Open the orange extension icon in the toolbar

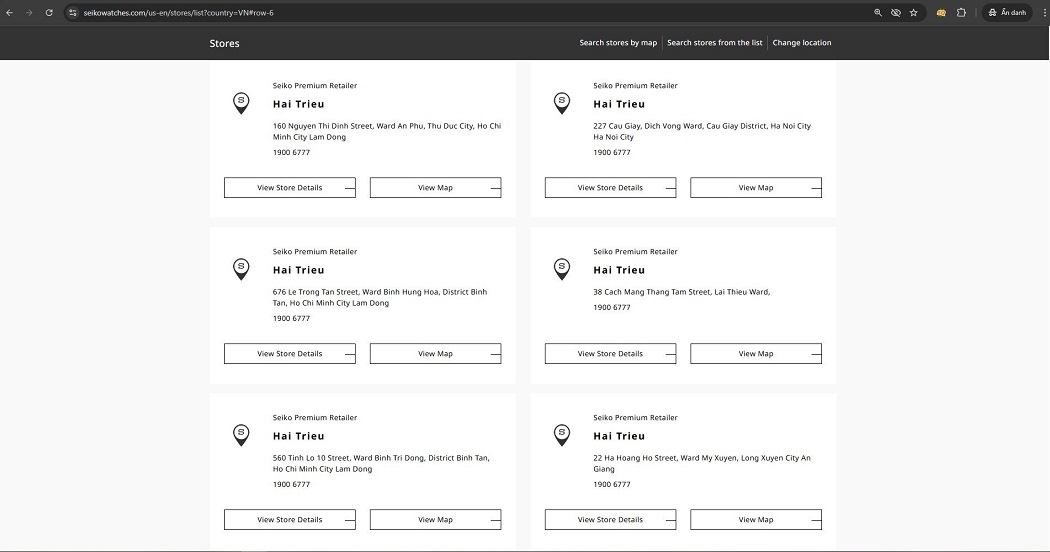[x=941, y=13]
